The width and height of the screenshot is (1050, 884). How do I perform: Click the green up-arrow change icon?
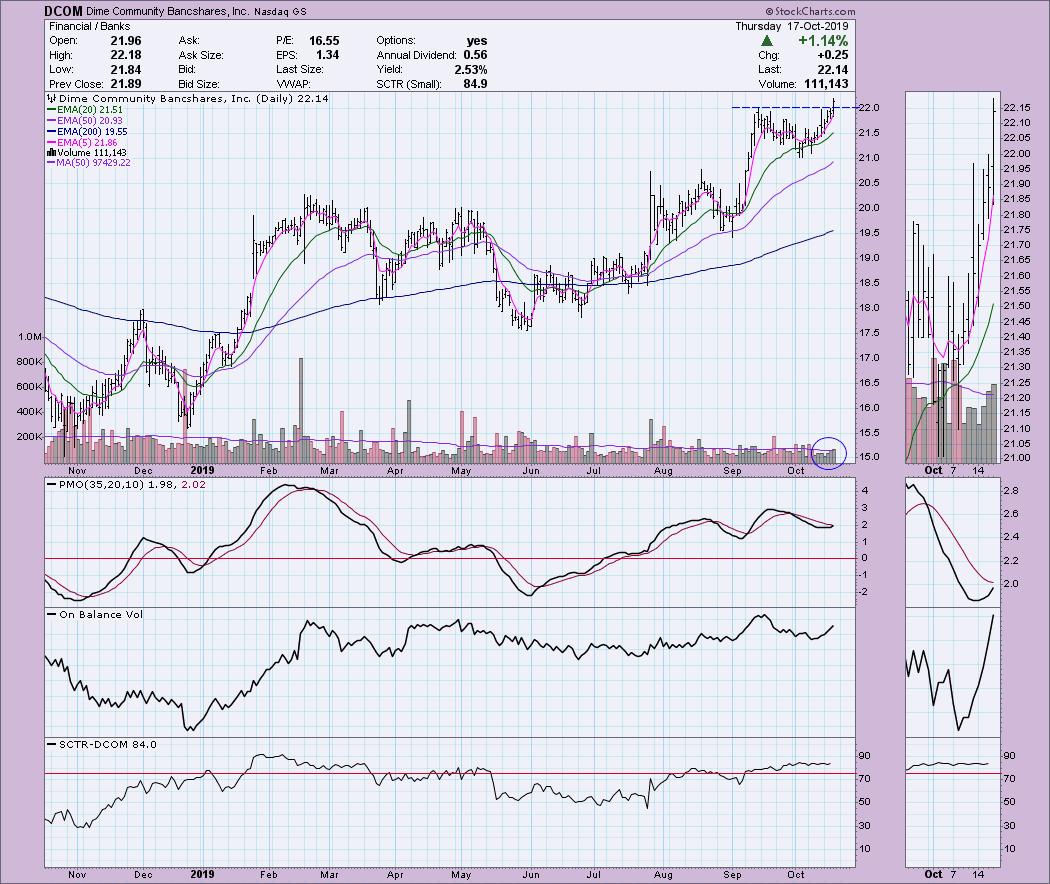click(767, 41)
